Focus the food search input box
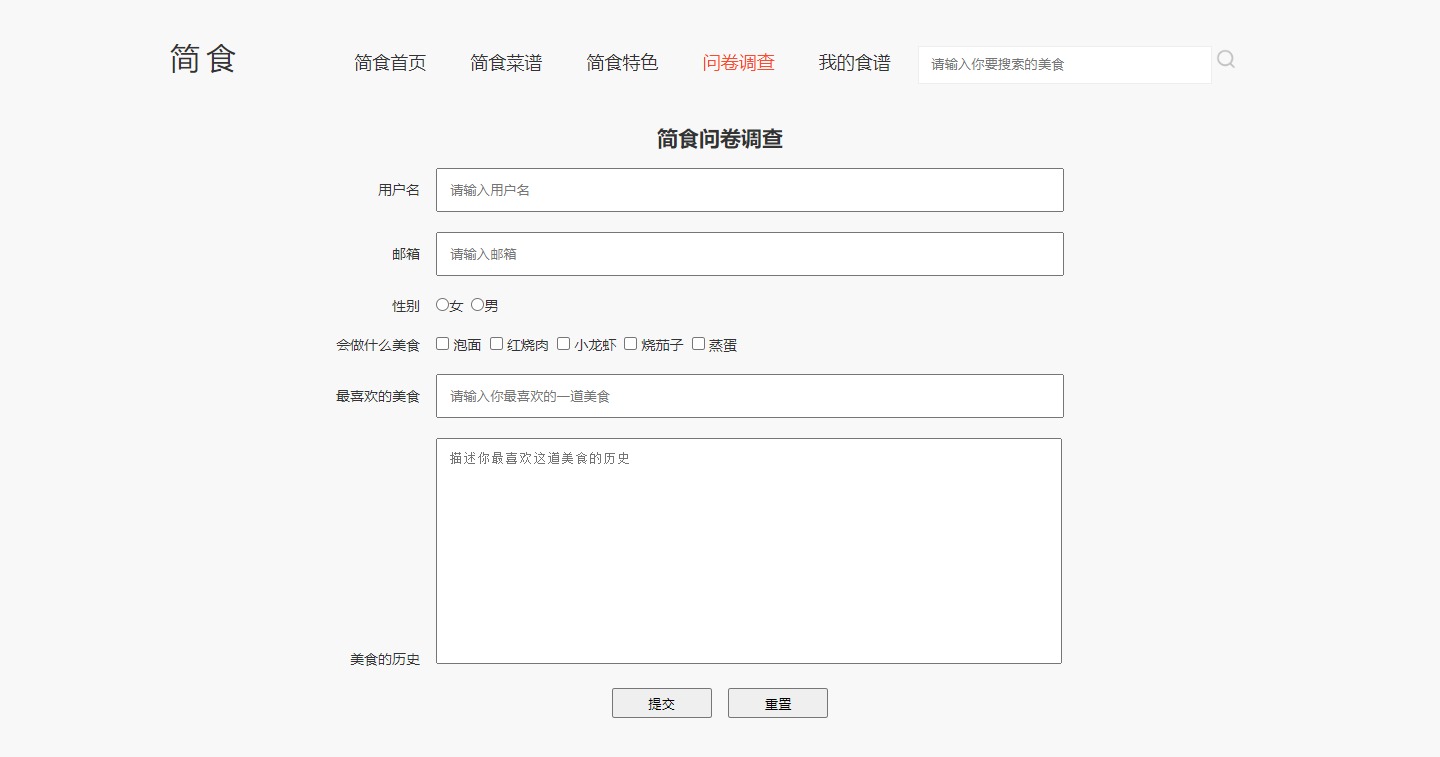 tap(1064, 65)
